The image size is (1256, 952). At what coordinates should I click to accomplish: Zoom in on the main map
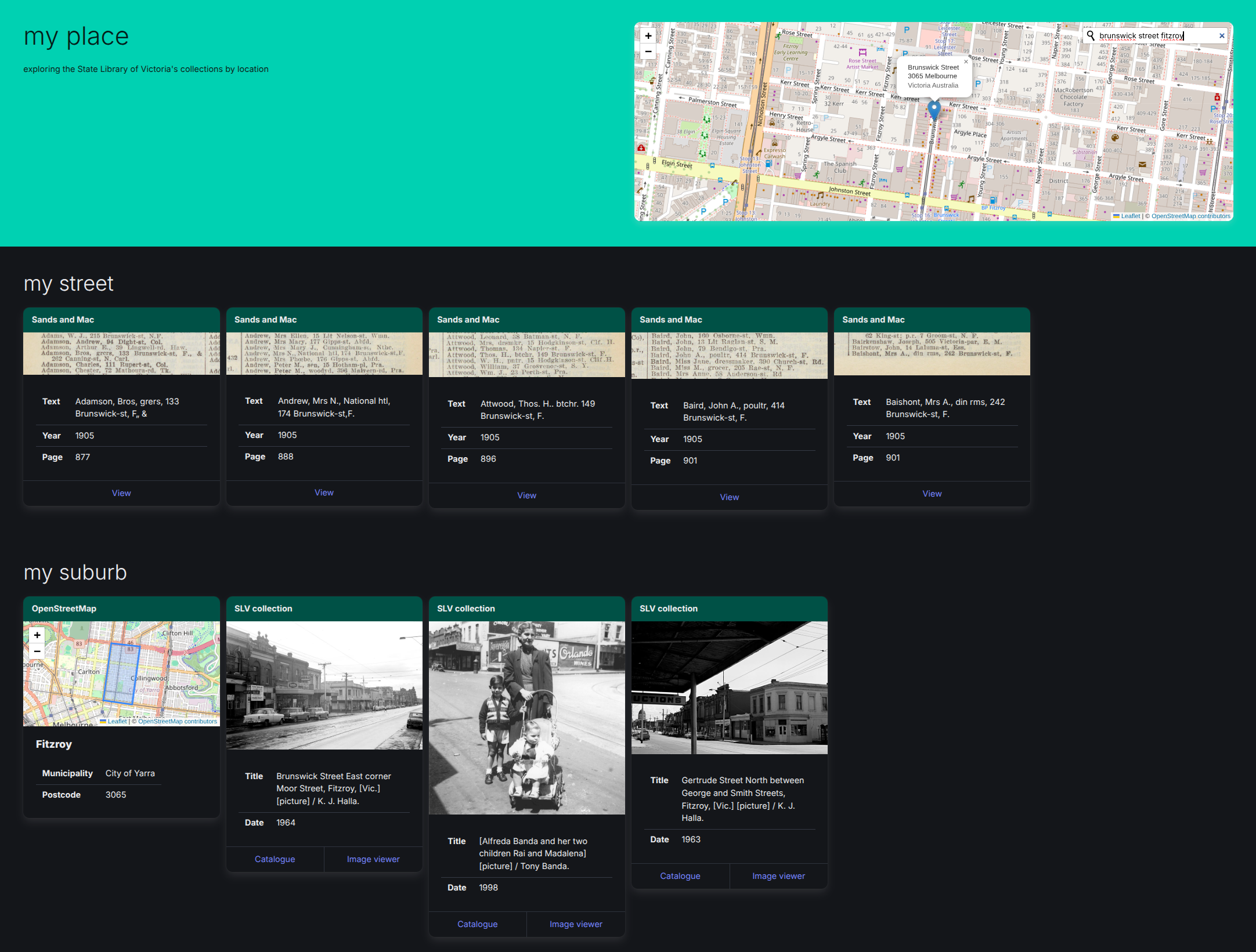click(648, 36)
